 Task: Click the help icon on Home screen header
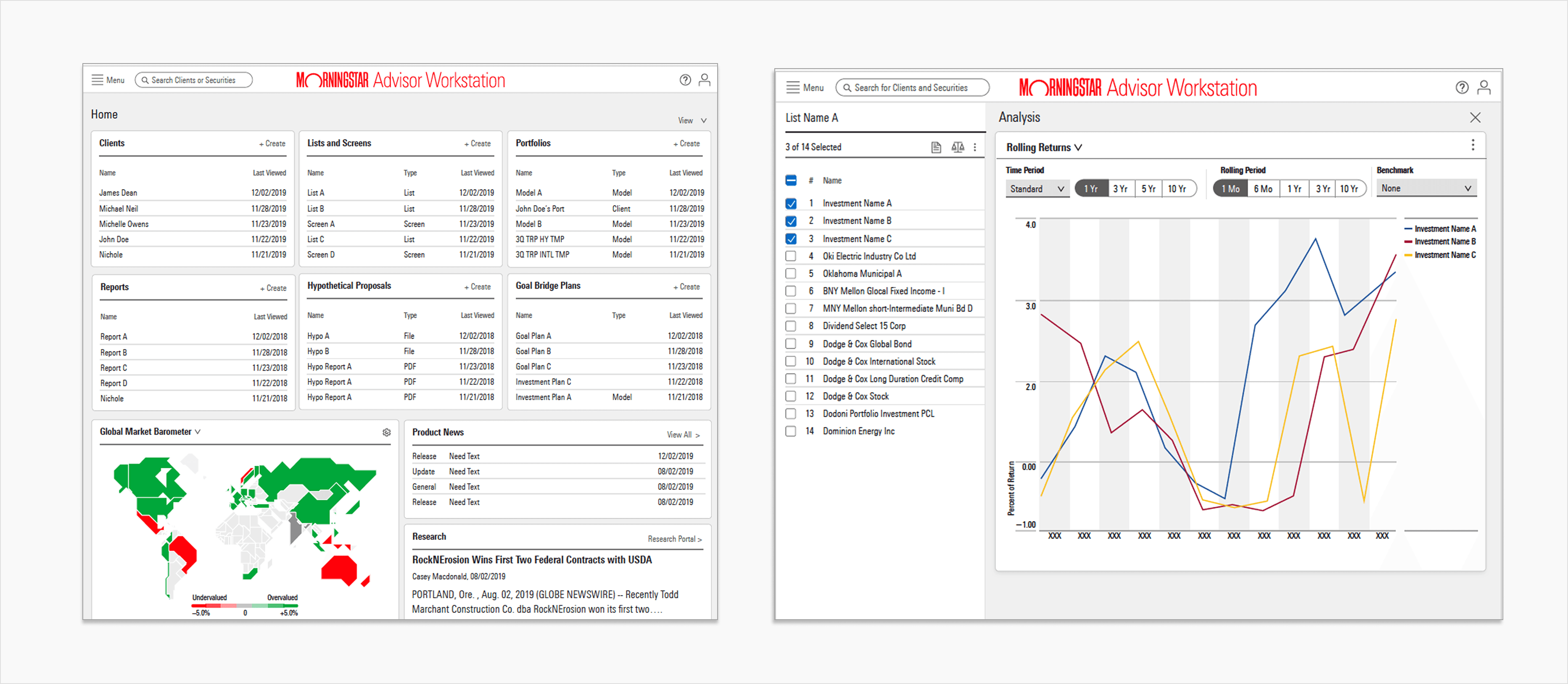685,80
